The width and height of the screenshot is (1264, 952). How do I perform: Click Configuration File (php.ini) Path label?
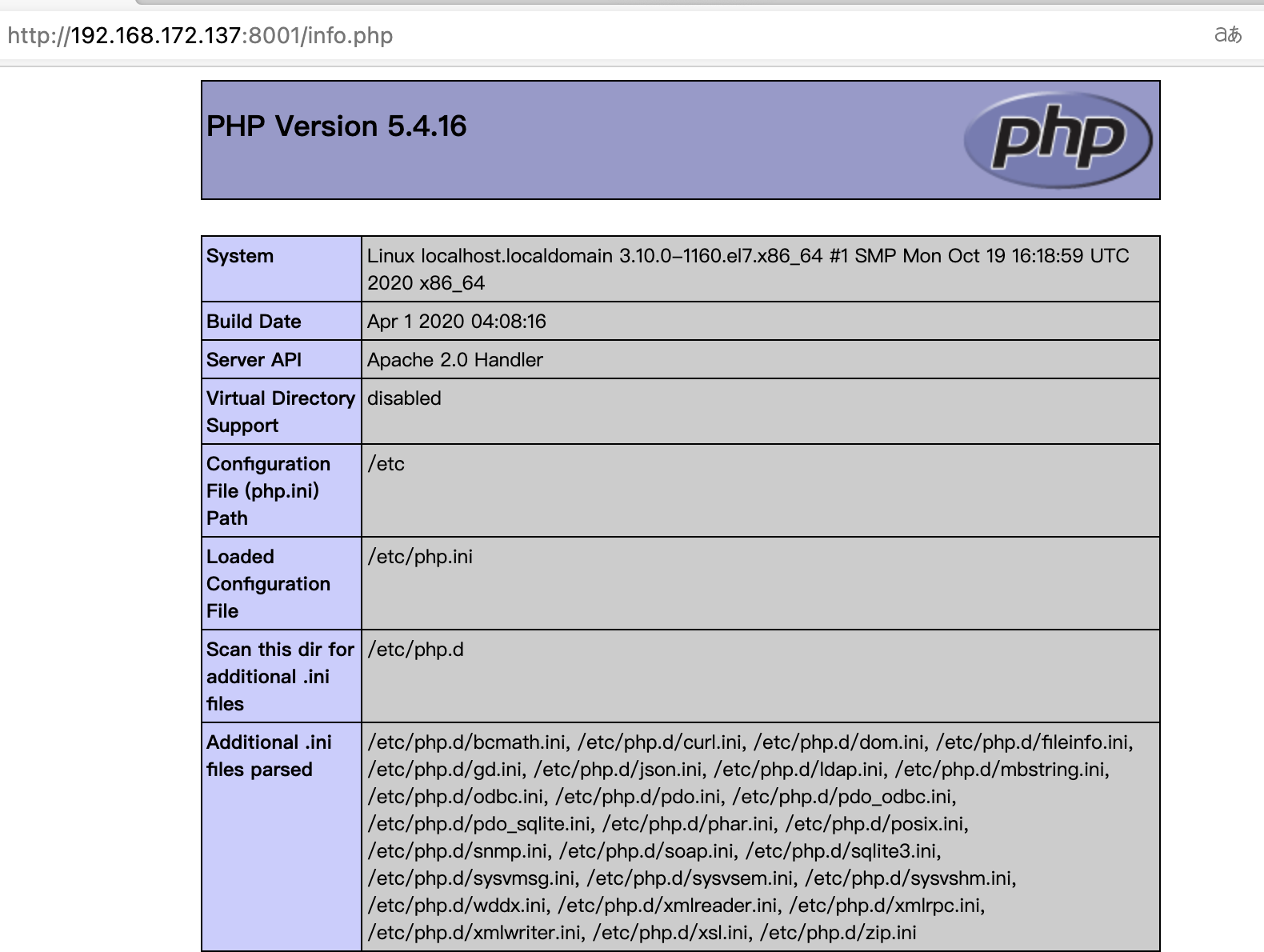[x=268, y=490]
